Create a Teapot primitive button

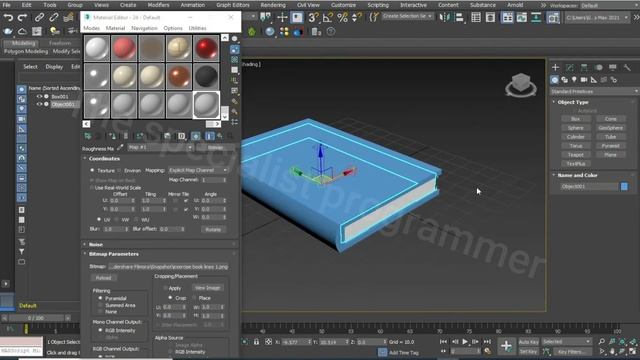pos(575,155)
